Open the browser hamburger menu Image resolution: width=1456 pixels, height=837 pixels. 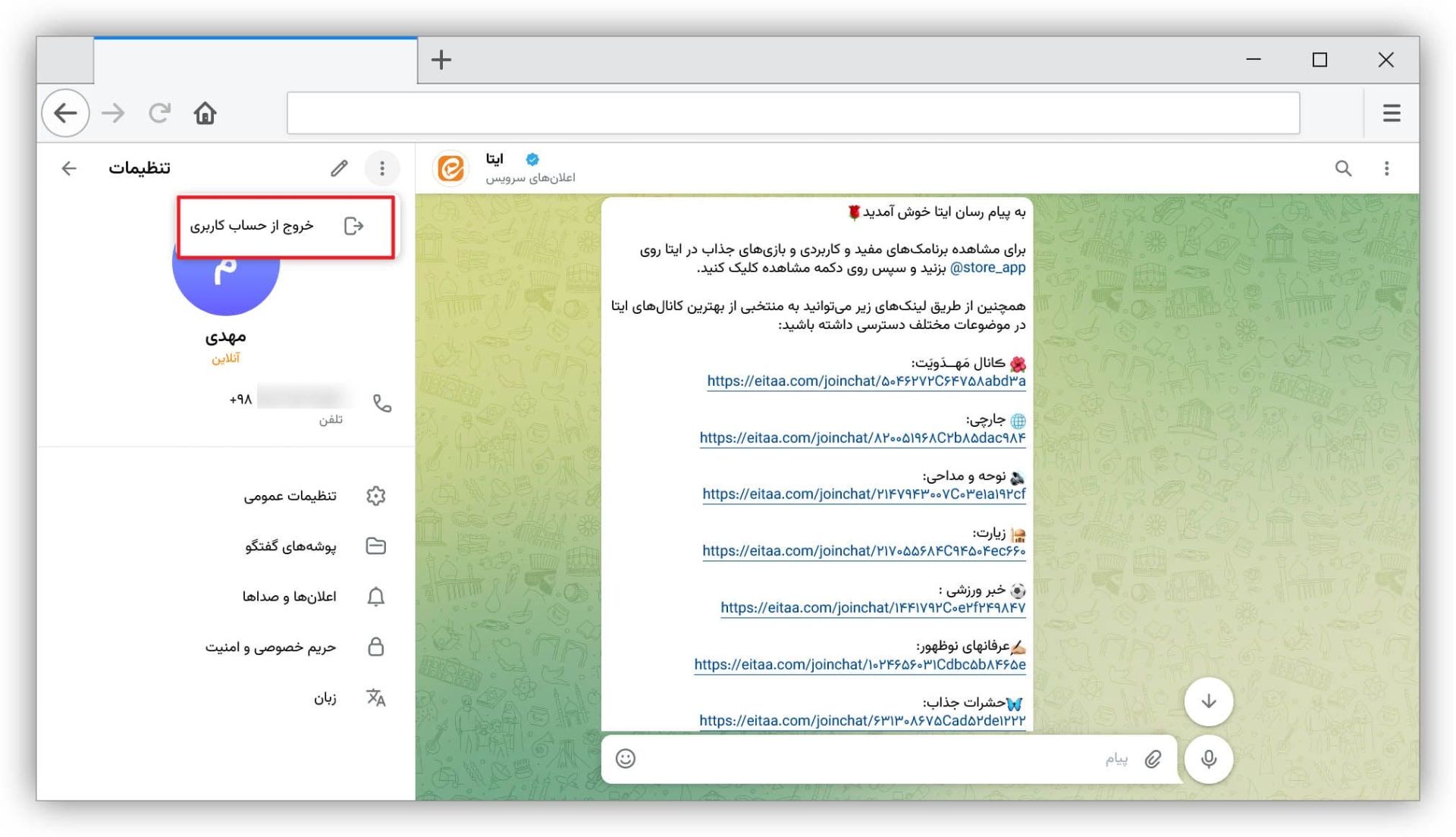pos(1391,113)
